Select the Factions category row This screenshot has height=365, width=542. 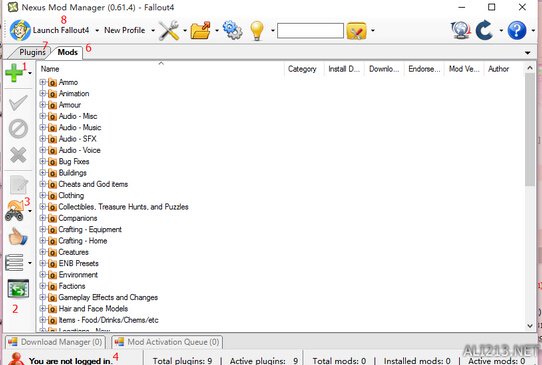pyautogui.click(x=72, y=286)
